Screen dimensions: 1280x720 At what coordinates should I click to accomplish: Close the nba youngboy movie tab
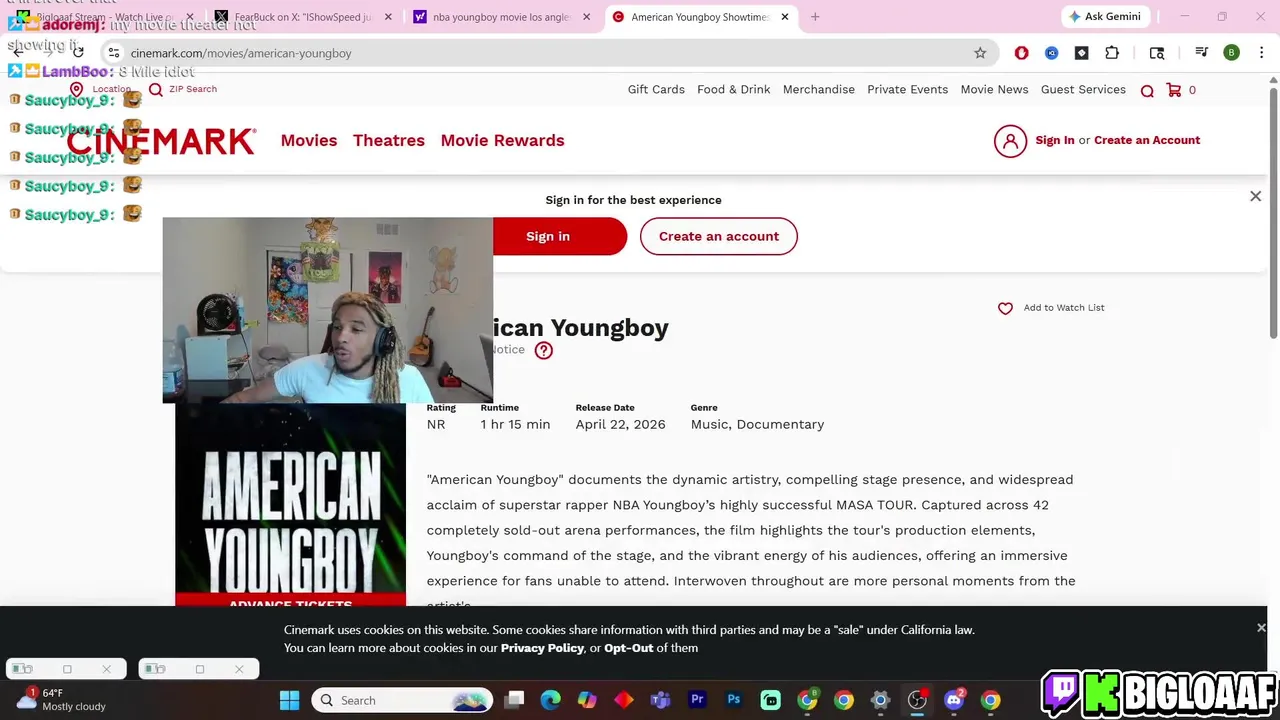pyautogui.click(x=587, y=17)
